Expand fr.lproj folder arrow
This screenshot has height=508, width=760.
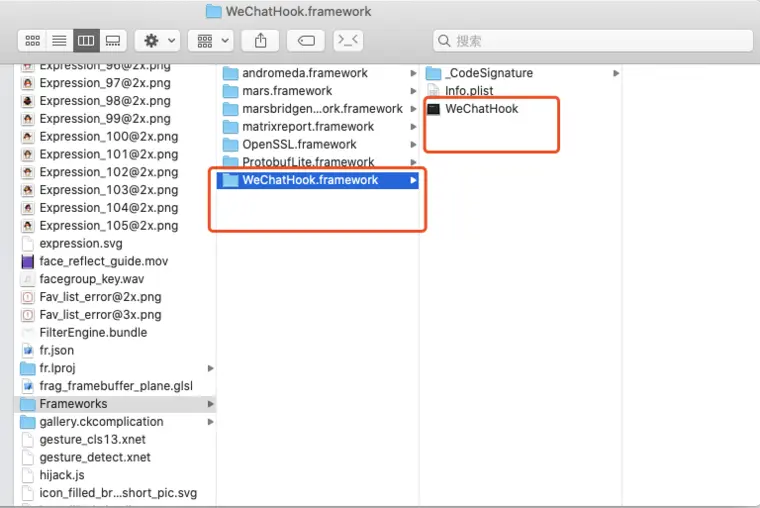(210, 368)
